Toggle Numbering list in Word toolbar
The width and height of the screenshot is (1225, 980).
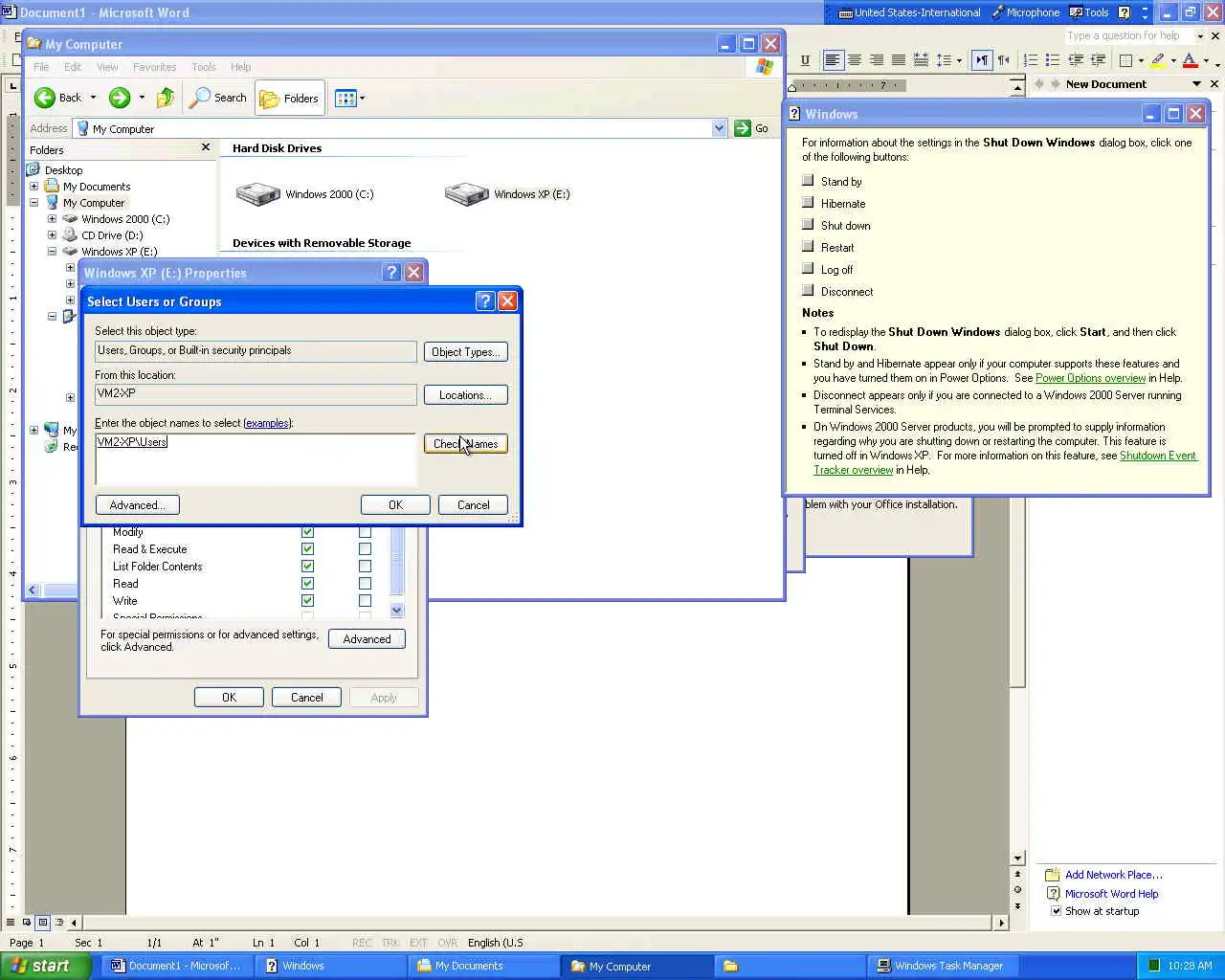[x=1031, y=60]
